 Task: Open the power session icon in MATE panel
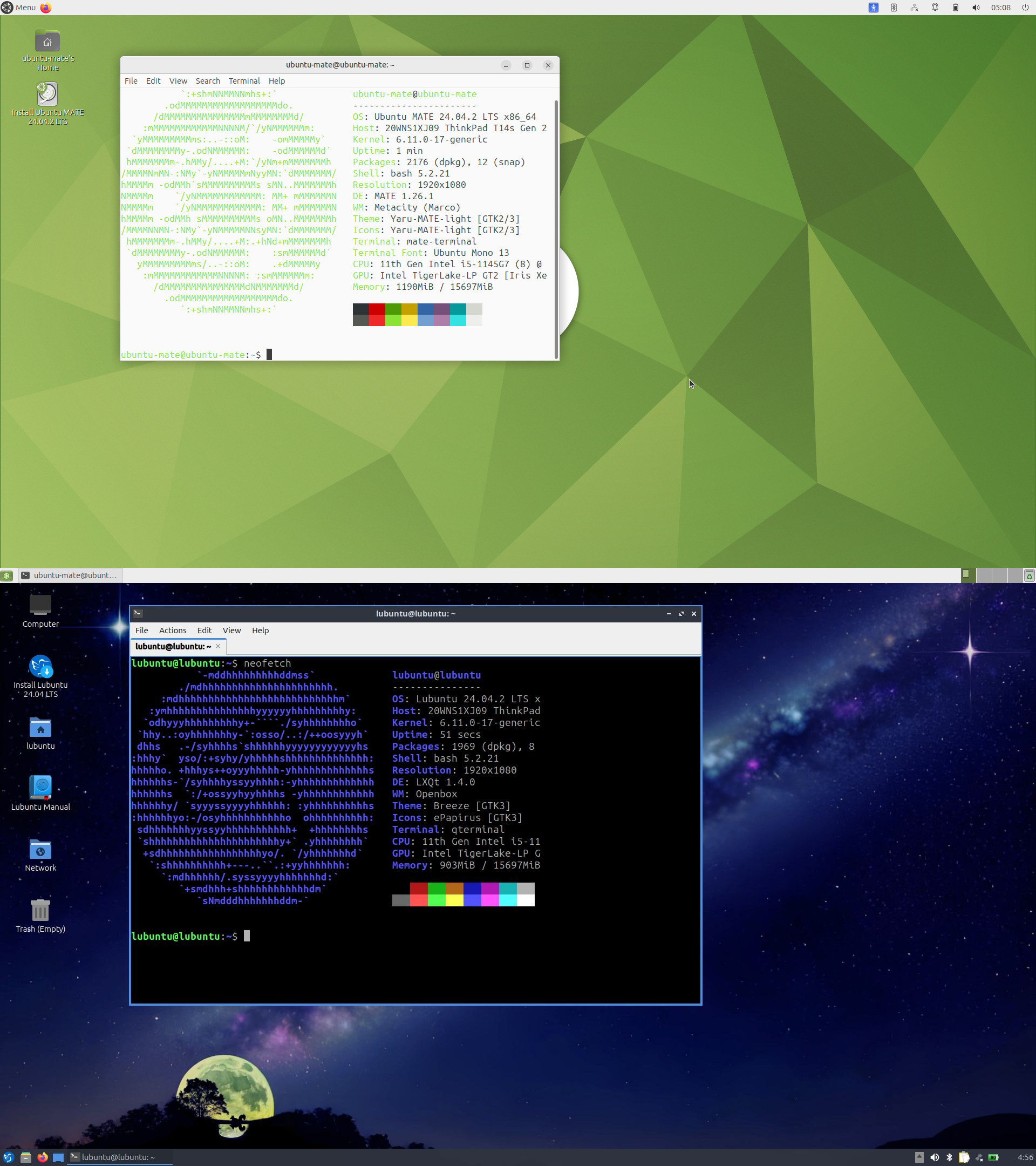pyautogui.click(x=1025, y=8)
